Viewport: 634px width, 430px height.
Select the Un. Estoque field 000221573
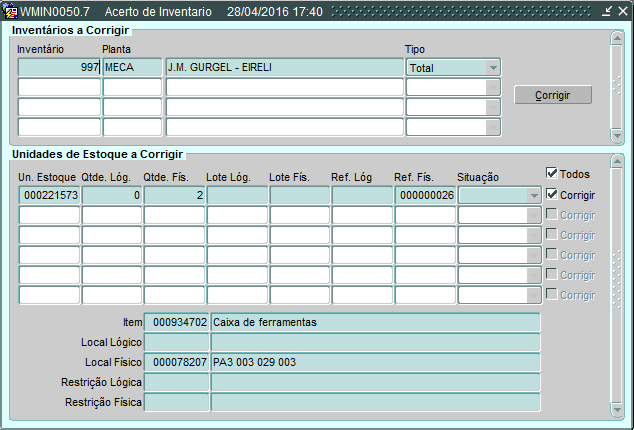50,195
